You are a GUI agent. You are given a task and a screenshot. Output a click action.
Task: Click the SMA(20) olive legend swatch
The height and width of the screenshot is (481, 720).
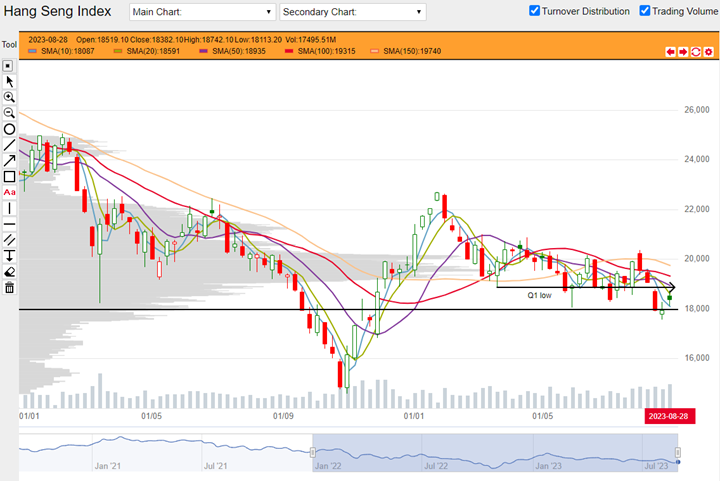118,51
